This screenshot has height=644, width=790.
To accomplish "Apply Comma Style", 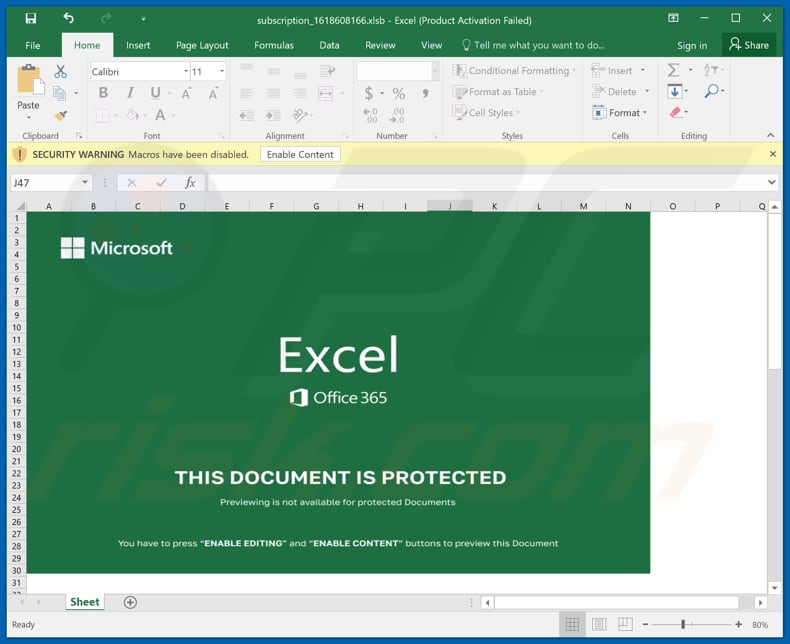I will (426, 93).
